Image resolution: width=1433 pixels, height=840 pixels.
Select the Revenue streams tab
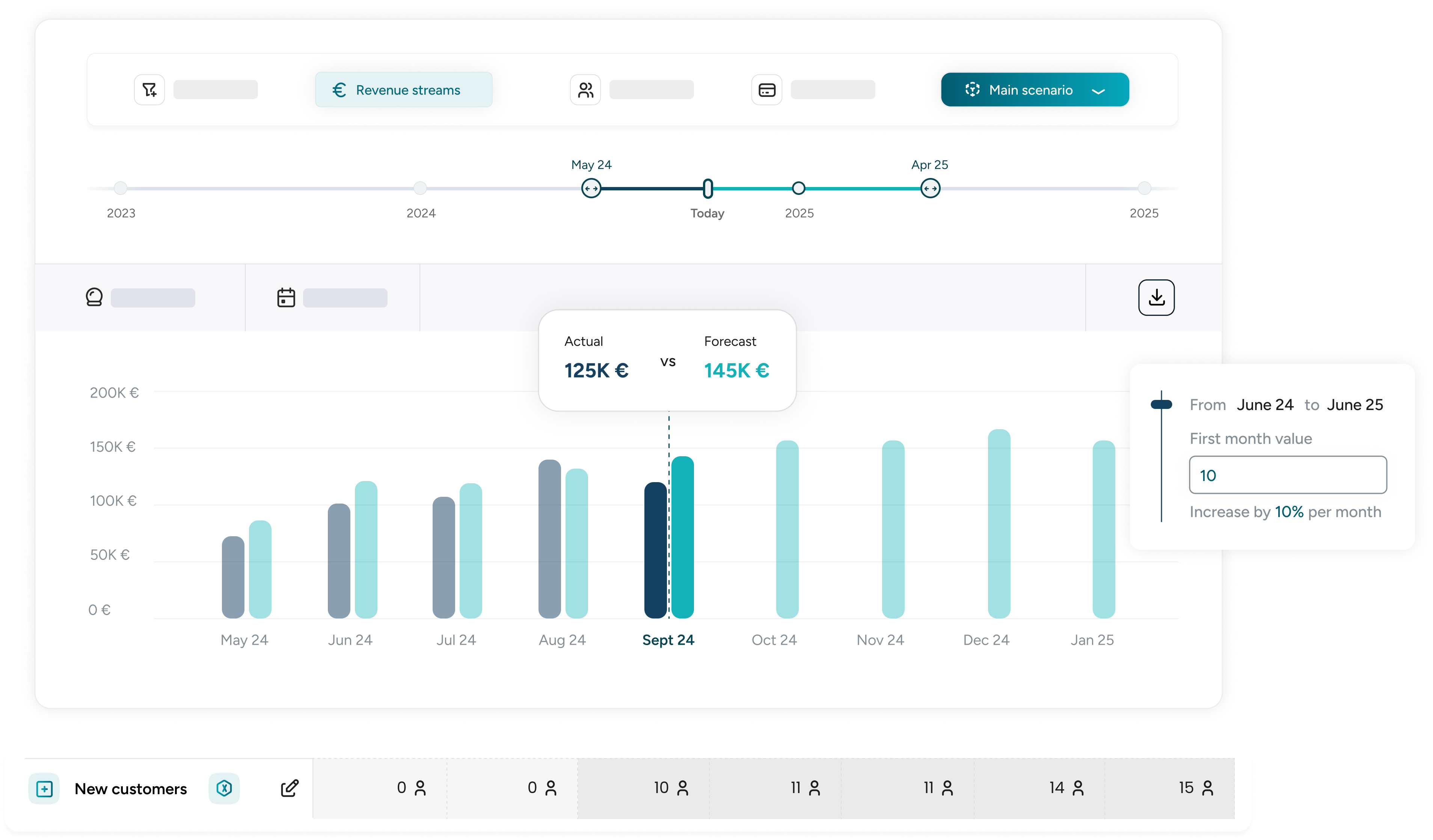click(x=404, y=90)
